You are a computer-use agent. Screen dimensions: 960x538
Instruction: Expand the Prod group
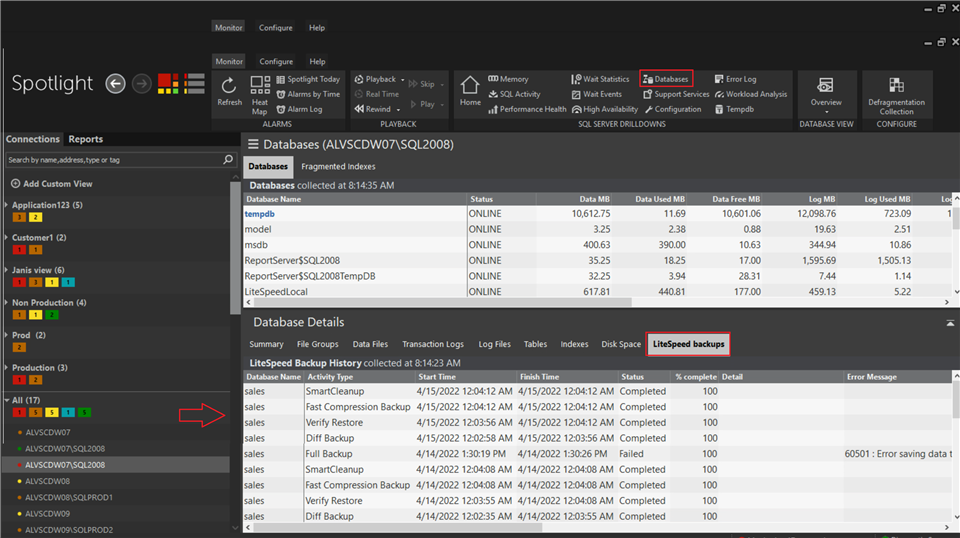7,335
